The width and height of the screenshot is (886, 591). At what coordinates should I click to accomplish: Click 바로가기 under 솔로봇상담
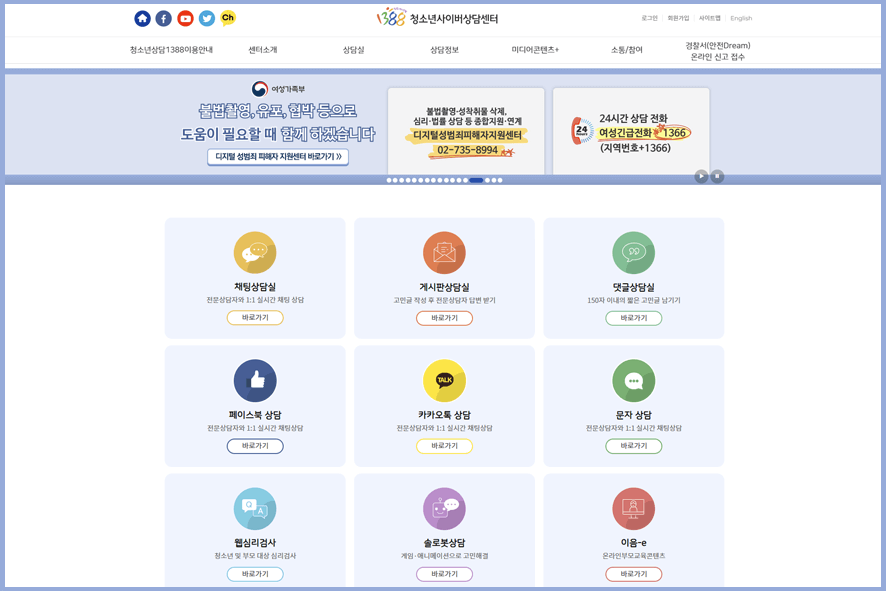(444, 574)
